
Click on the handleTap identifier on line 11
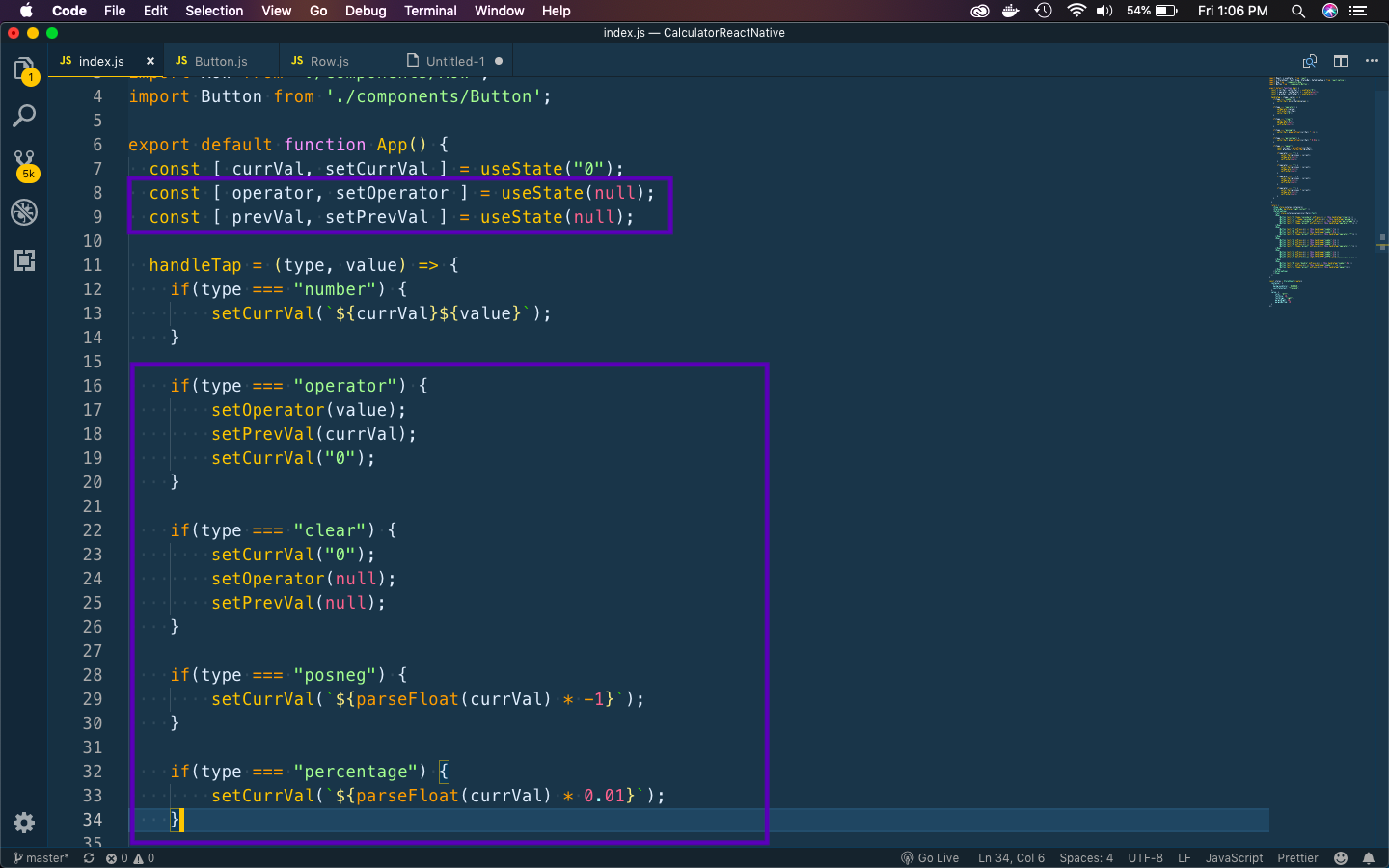pos(195,265)
